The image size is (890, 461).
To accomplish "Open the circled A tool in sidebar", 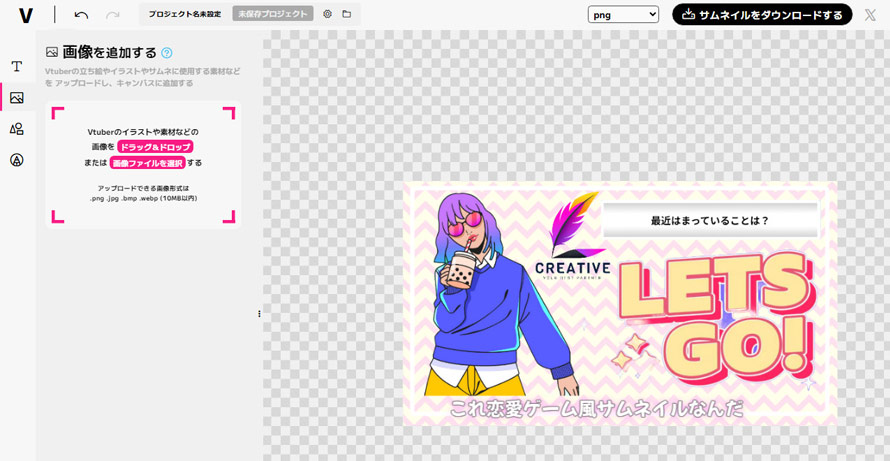I will pos(17,160).
